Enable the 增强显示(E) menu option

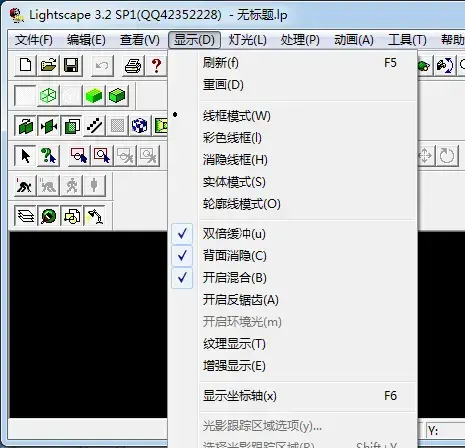(x=293, y=366)
